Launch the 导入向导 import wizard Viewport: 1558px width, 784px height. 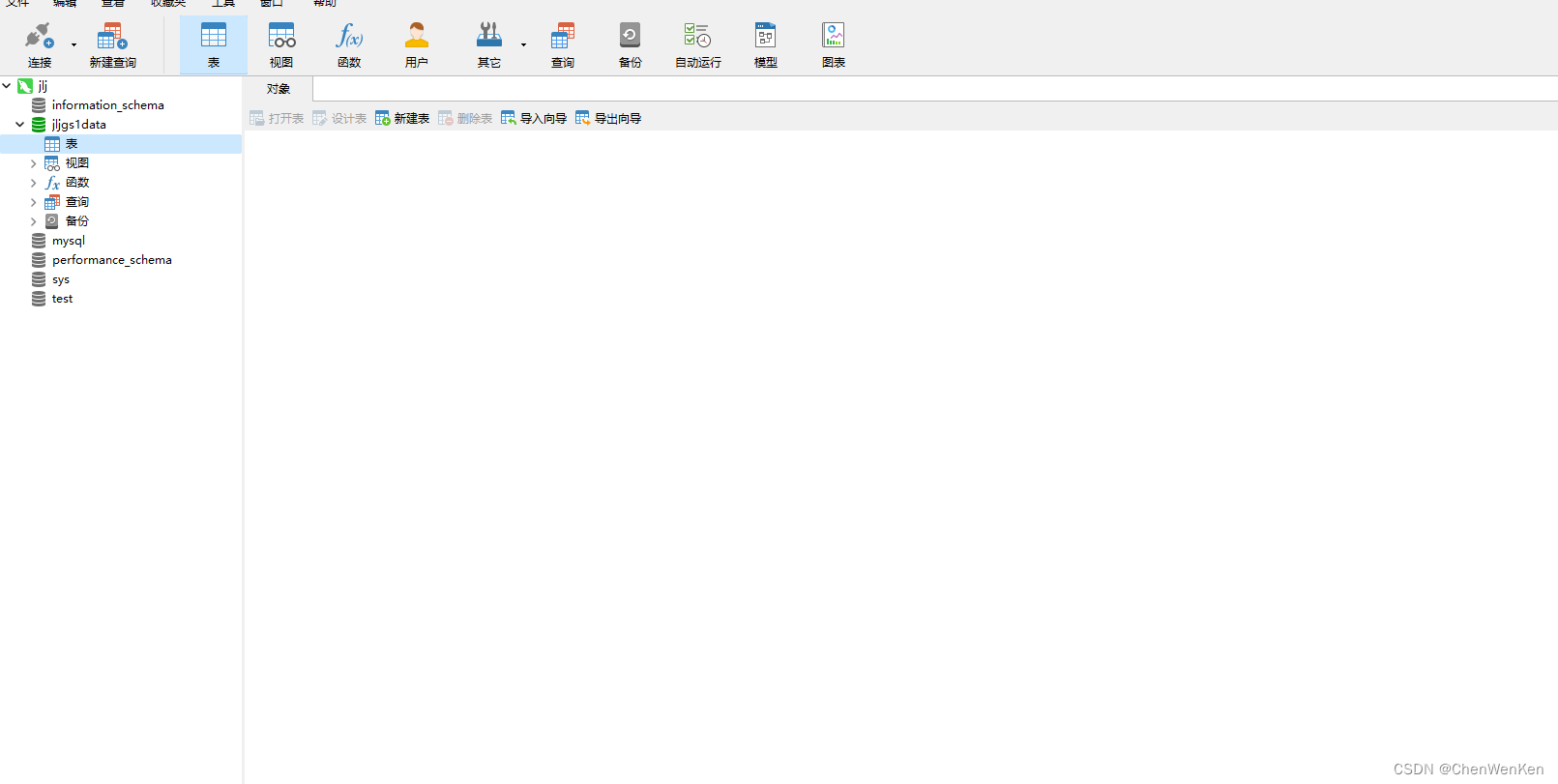(x=534, y=118)
